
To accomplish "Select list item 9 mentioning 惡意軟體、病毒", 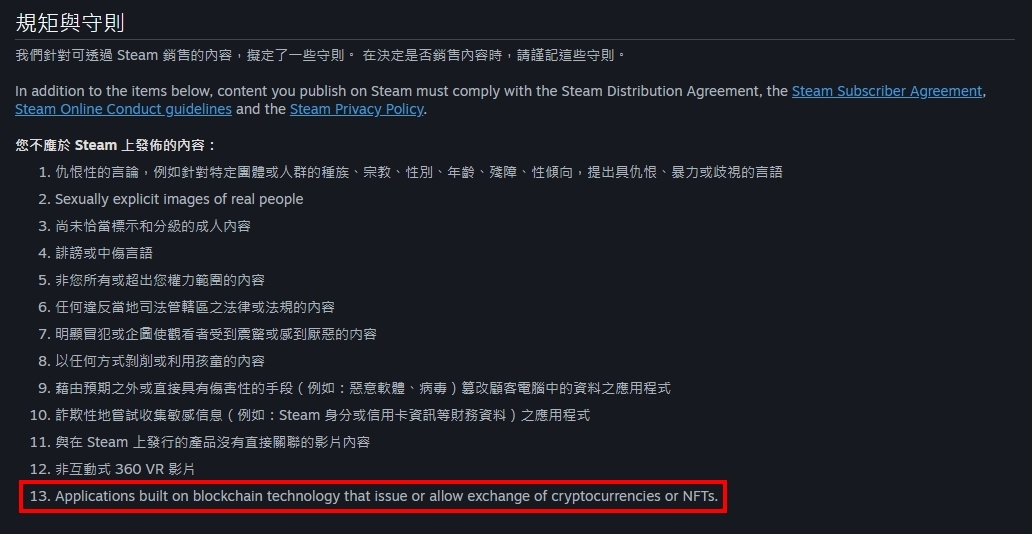I will [x=362, y=388].
